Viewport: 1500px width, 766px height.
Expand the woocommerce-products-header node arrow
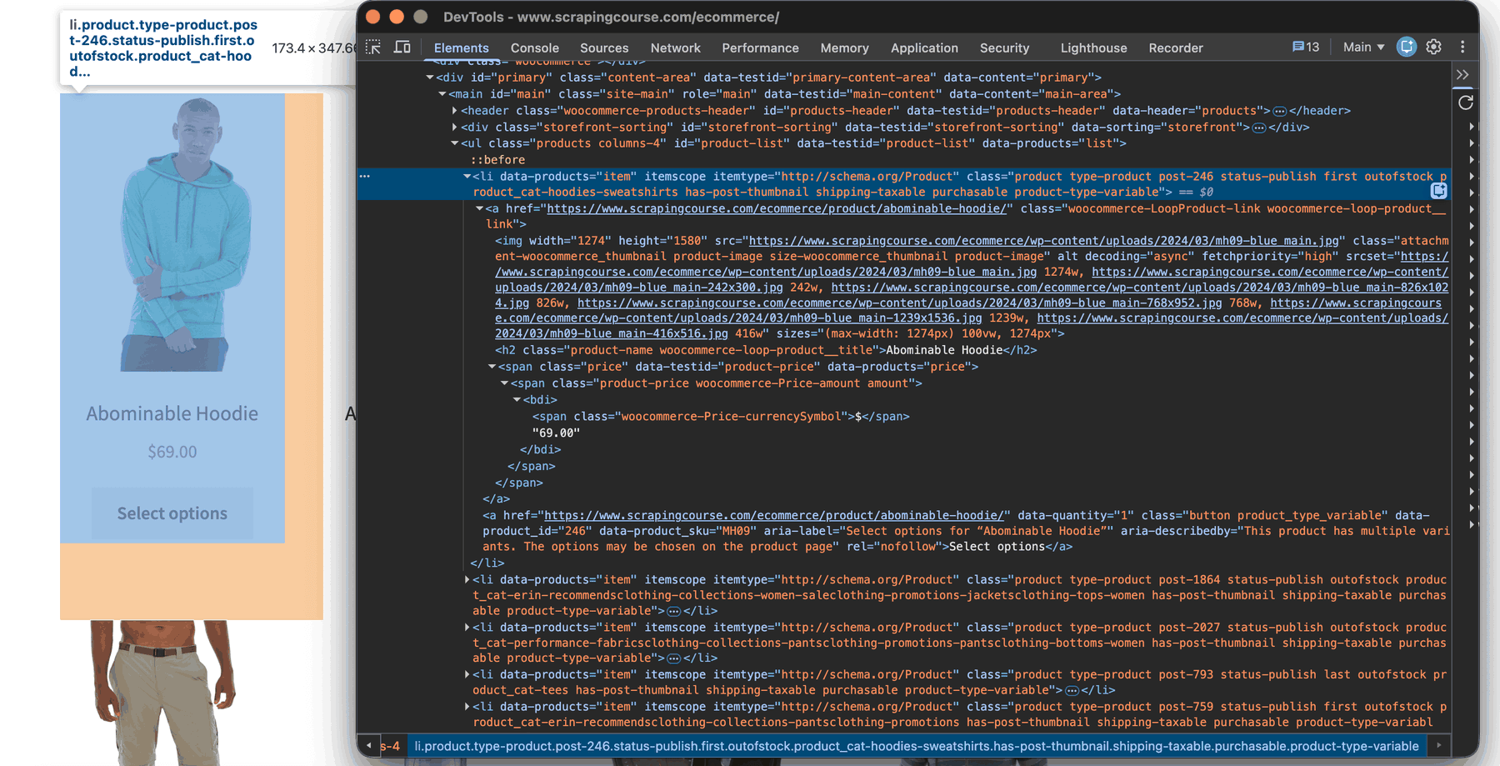[x=454, y=111]
